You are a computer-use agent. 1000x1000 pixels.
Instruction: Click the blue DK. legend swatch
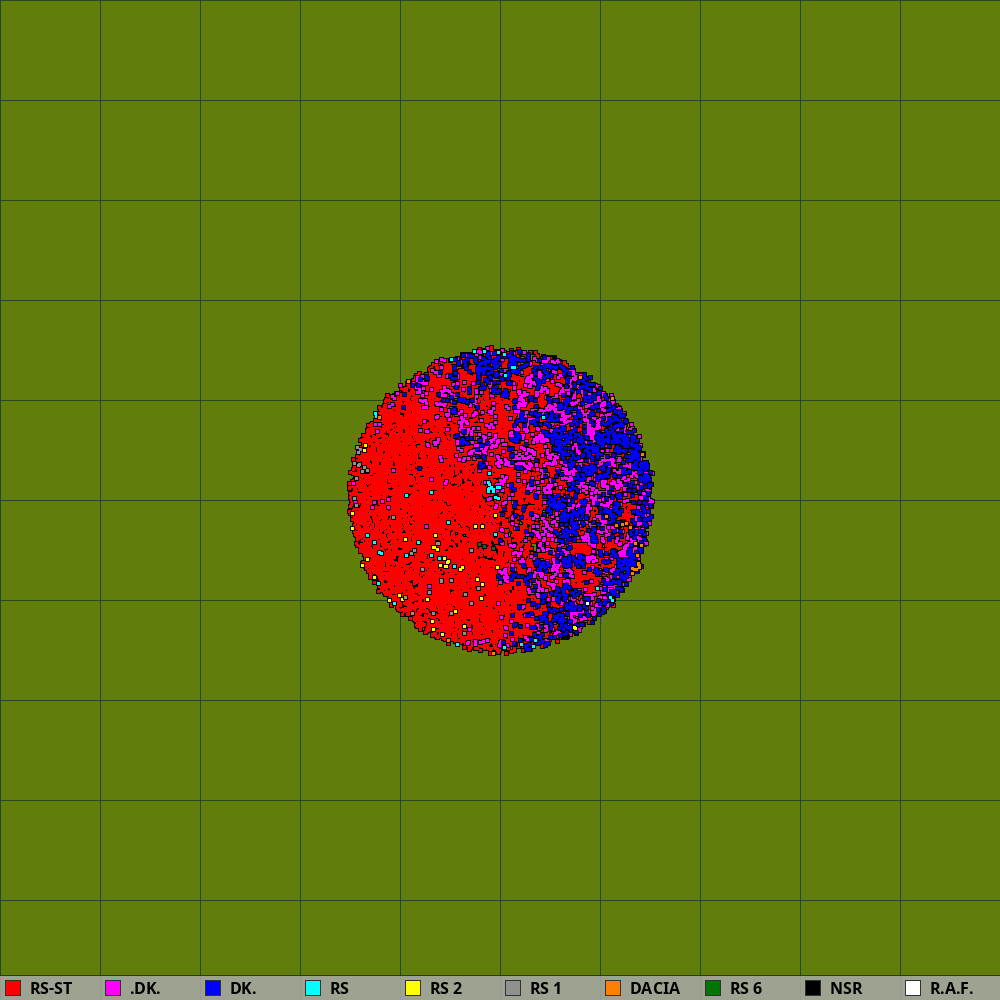[213, 988]
